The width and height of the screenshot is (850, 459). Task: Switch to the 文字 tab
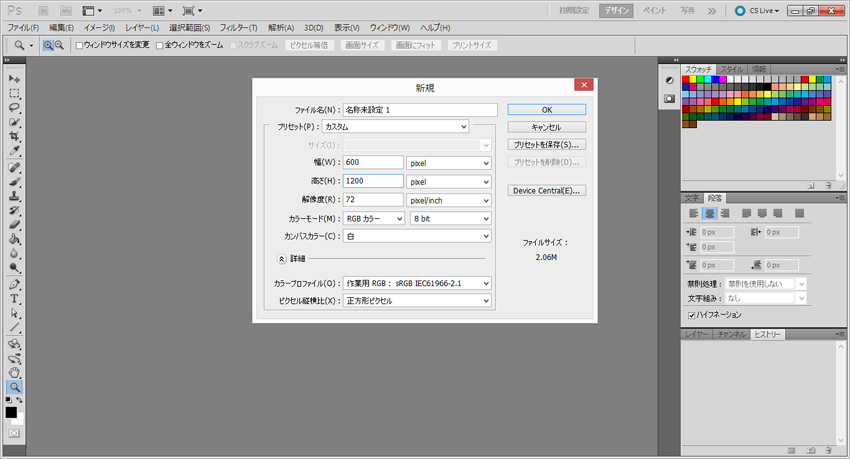click(692, 198)
